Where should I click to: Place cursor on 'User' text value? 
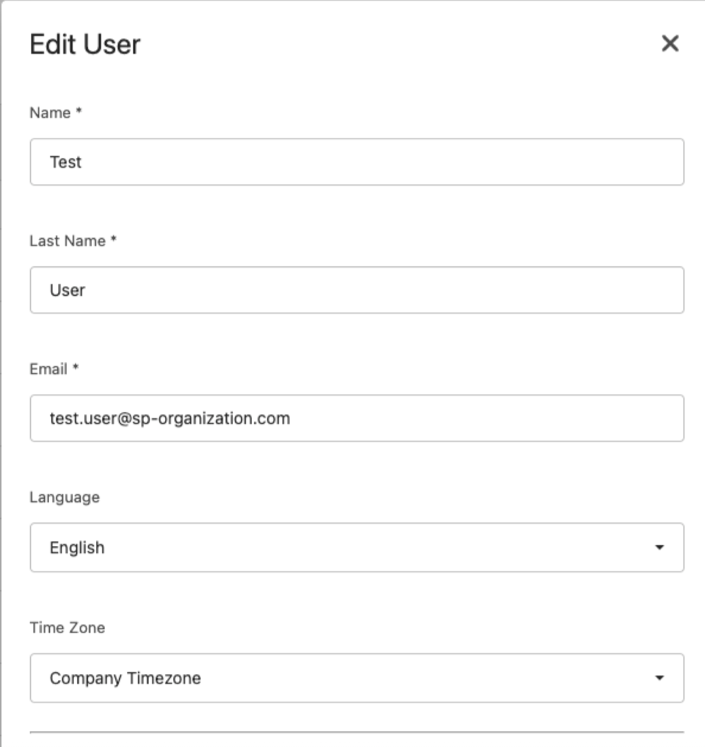pyautogui.click(x=67, y=291)
